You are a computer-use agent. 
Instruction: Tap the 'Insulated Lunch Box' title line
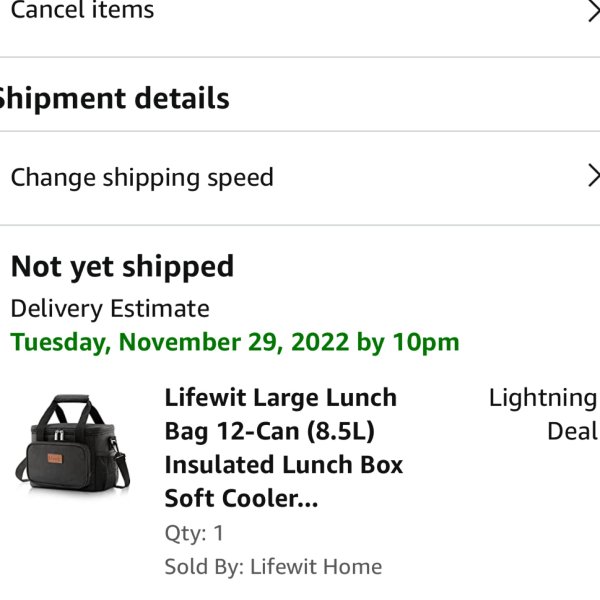pyautogui.click(x=284, y=465)
